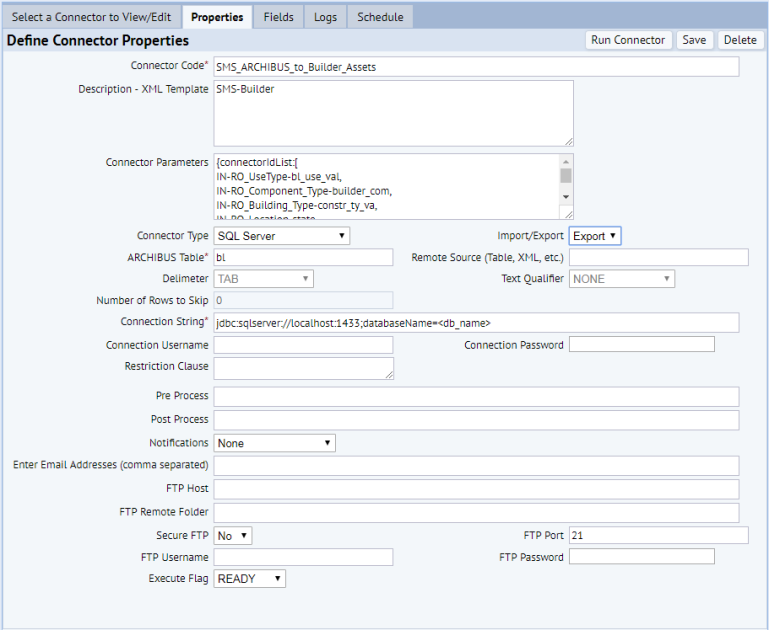Open the Schedule tab

(380, 17)
